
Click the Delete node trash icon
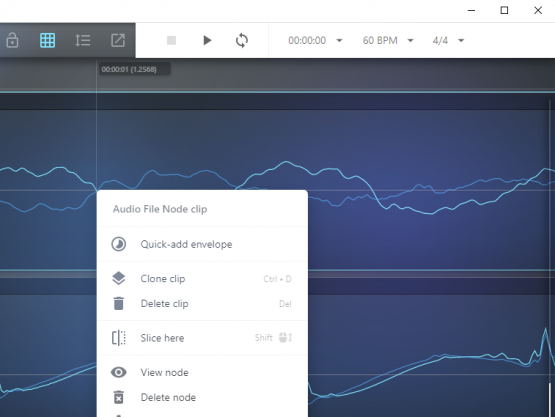[x=119, y=397]
